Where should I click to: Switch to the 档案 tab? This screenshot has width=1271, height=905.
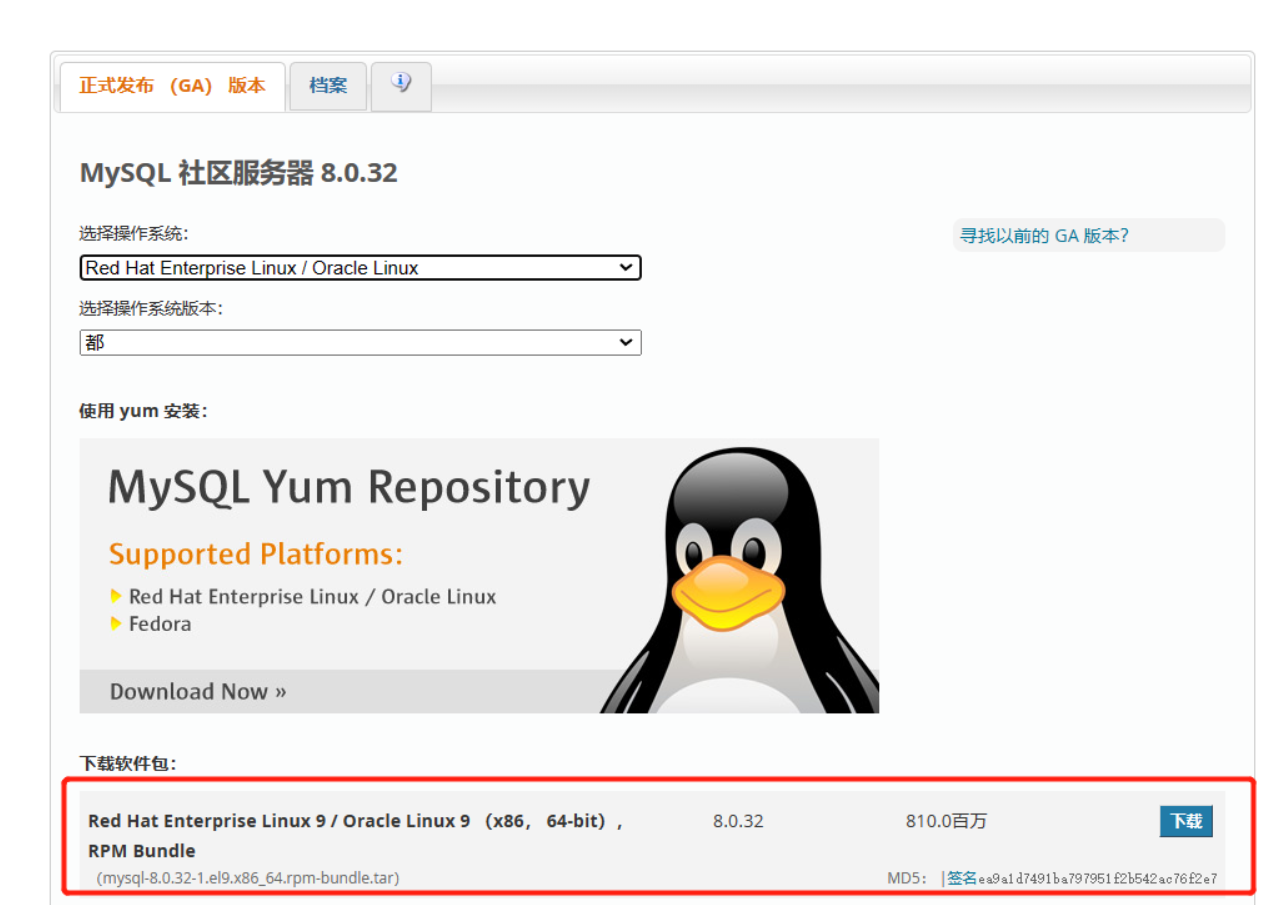328,86
